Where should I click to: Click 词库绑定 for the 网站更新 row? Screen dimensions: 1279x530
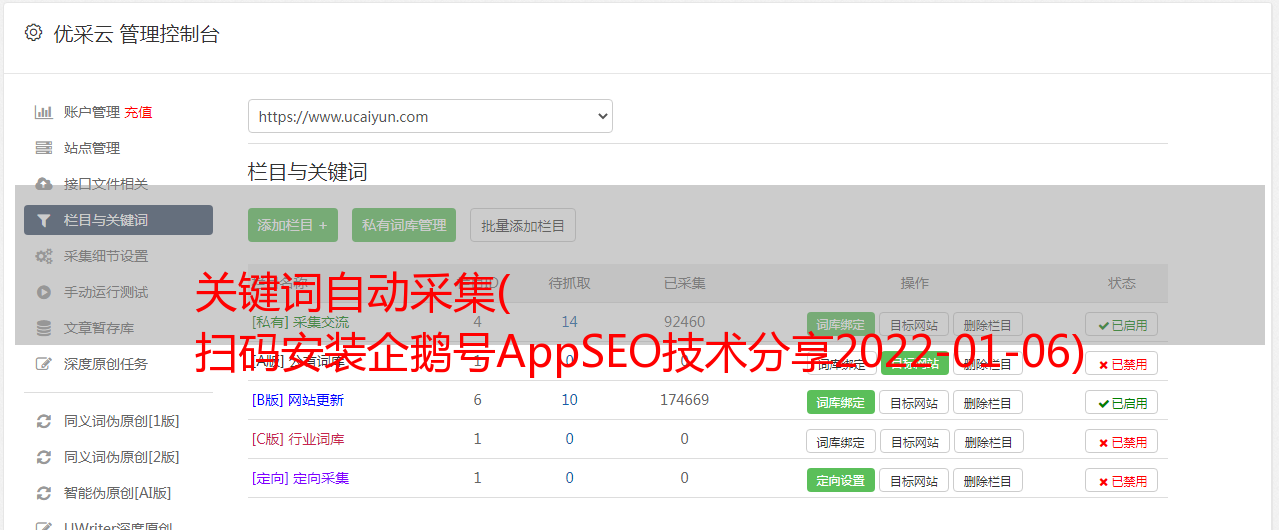[841, 402]
